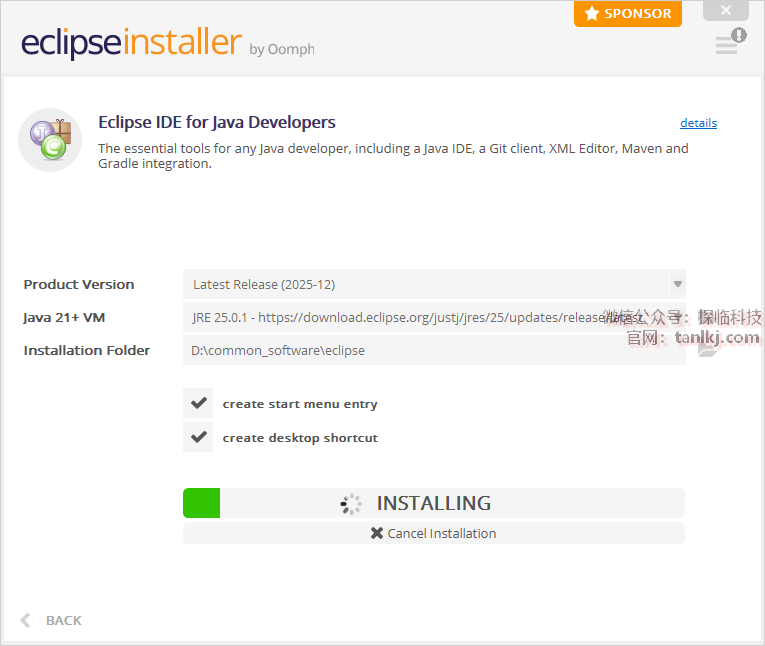765x646 pixels.
Task: Select the Latest Release (2025-12) combo box
Action: pos(434,284)
